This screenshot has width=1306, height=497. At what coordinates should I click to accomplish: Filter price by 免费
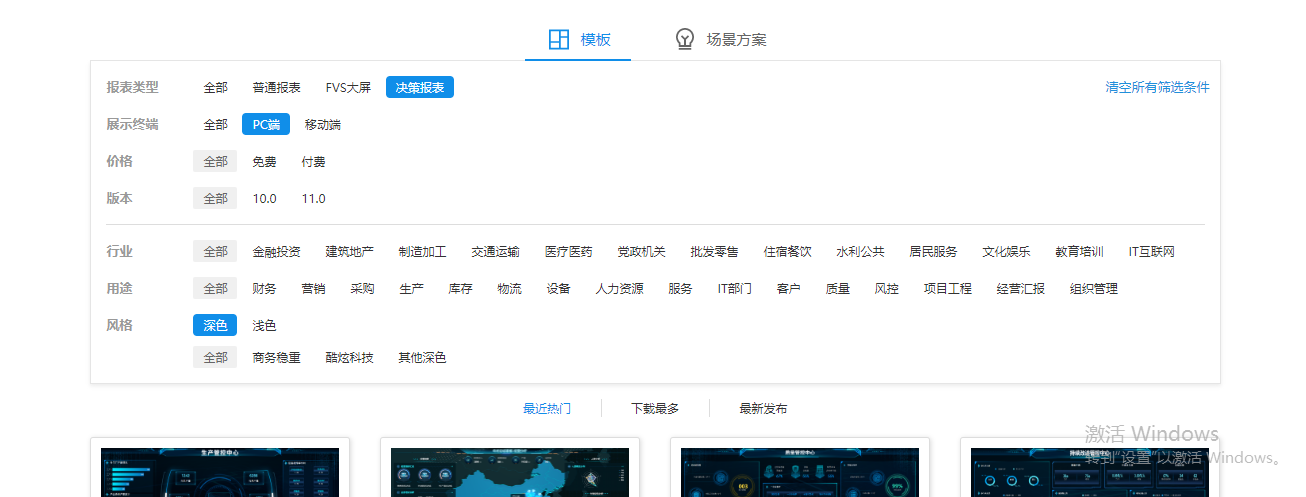pos(264,161)
